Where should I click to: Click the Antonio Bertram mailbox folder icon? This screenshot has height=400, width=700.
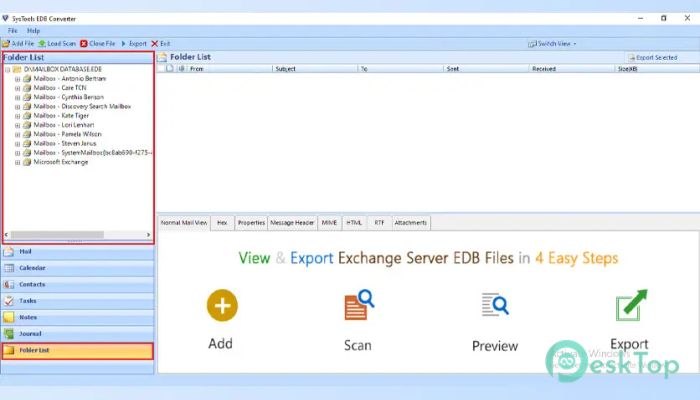(27, 79)
